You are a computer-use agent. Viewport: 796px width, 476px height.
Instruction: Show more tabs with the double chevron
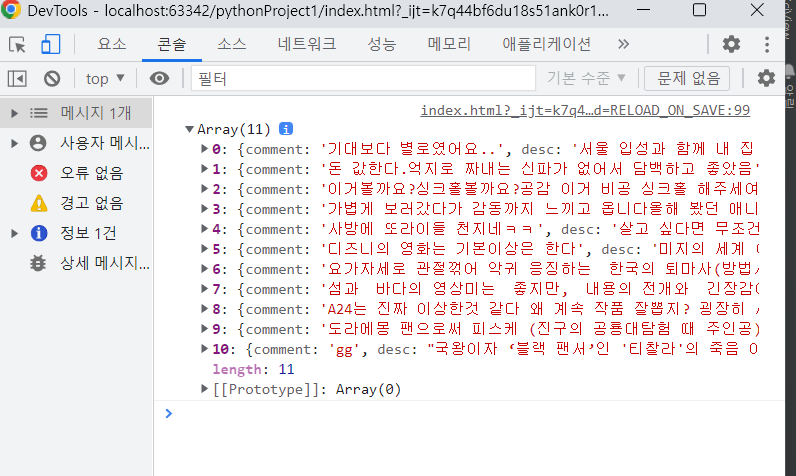click(623, 45)
